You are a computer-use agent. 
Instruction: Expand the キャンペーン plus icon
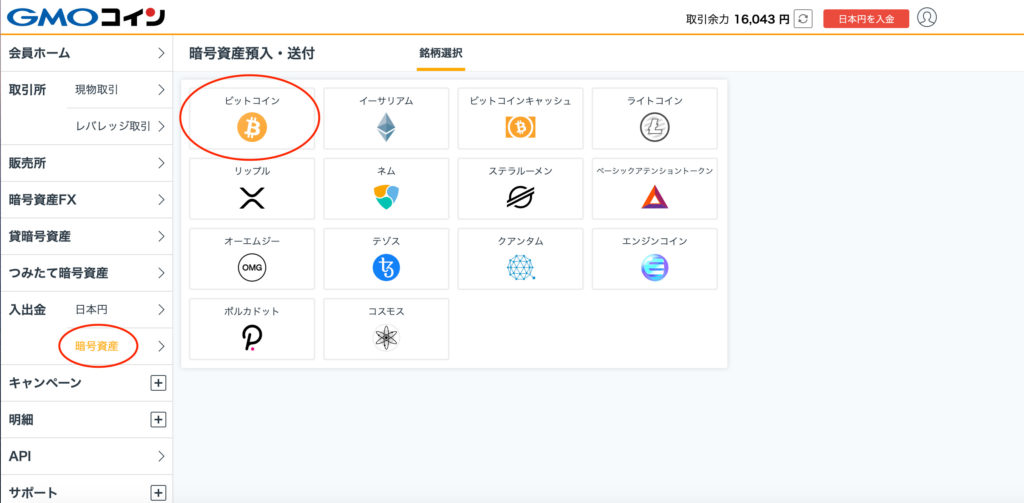(158, 383)
